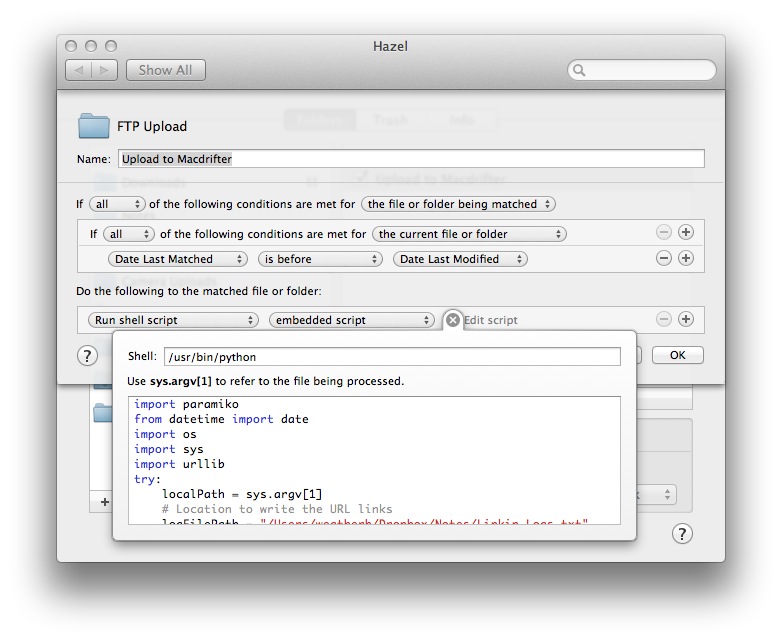Click the Show All button
This screenshot has width=782, height=641.
pyautogui.click(x=166, y=70)
